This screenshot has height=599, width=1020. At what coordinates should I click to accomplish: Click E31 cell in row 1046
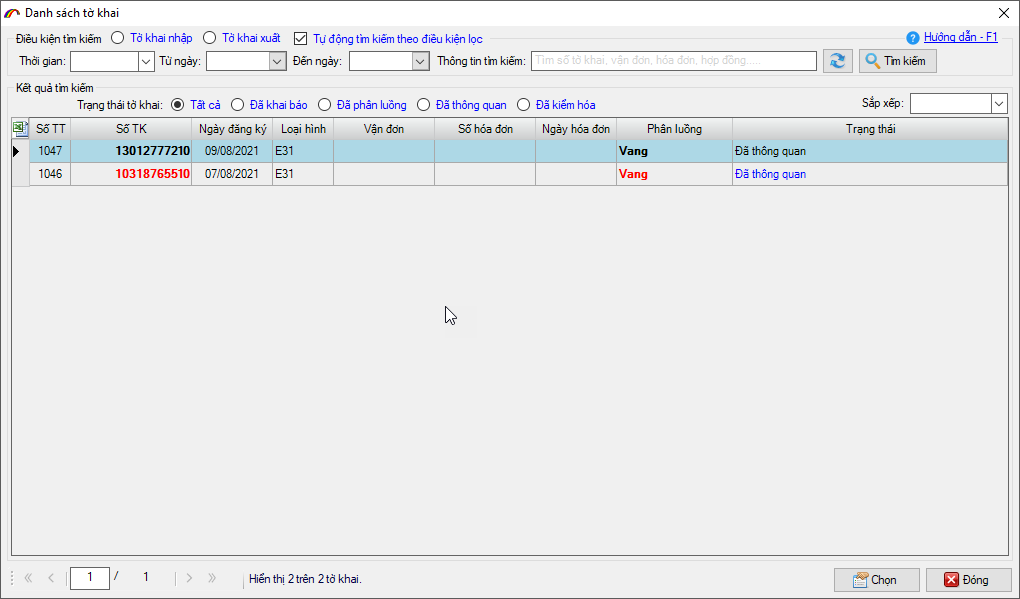[x=303, y=174]
